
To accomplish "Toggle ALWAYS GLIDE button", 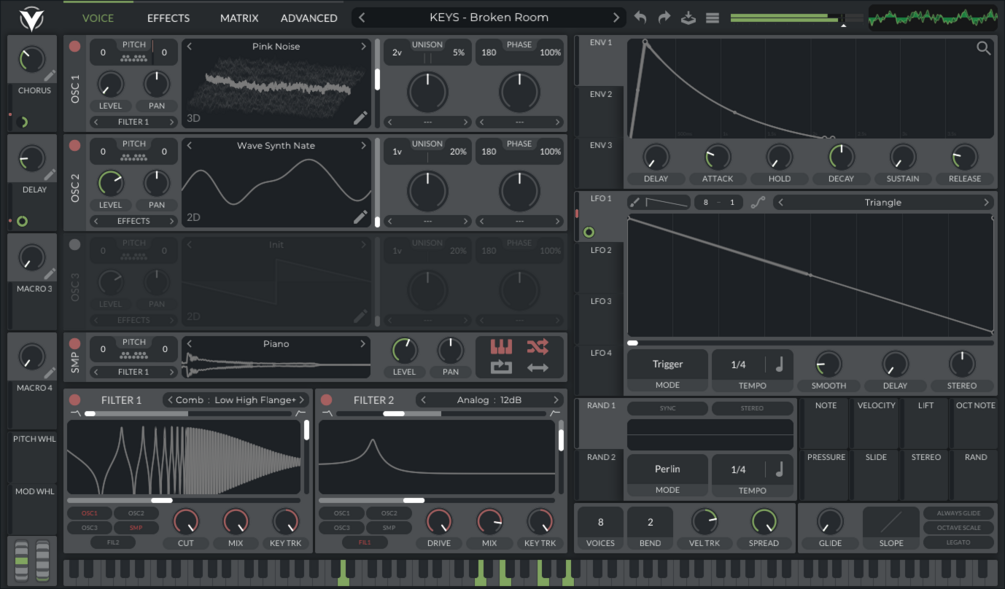I will pyautogui.click(x=958, y=513).
